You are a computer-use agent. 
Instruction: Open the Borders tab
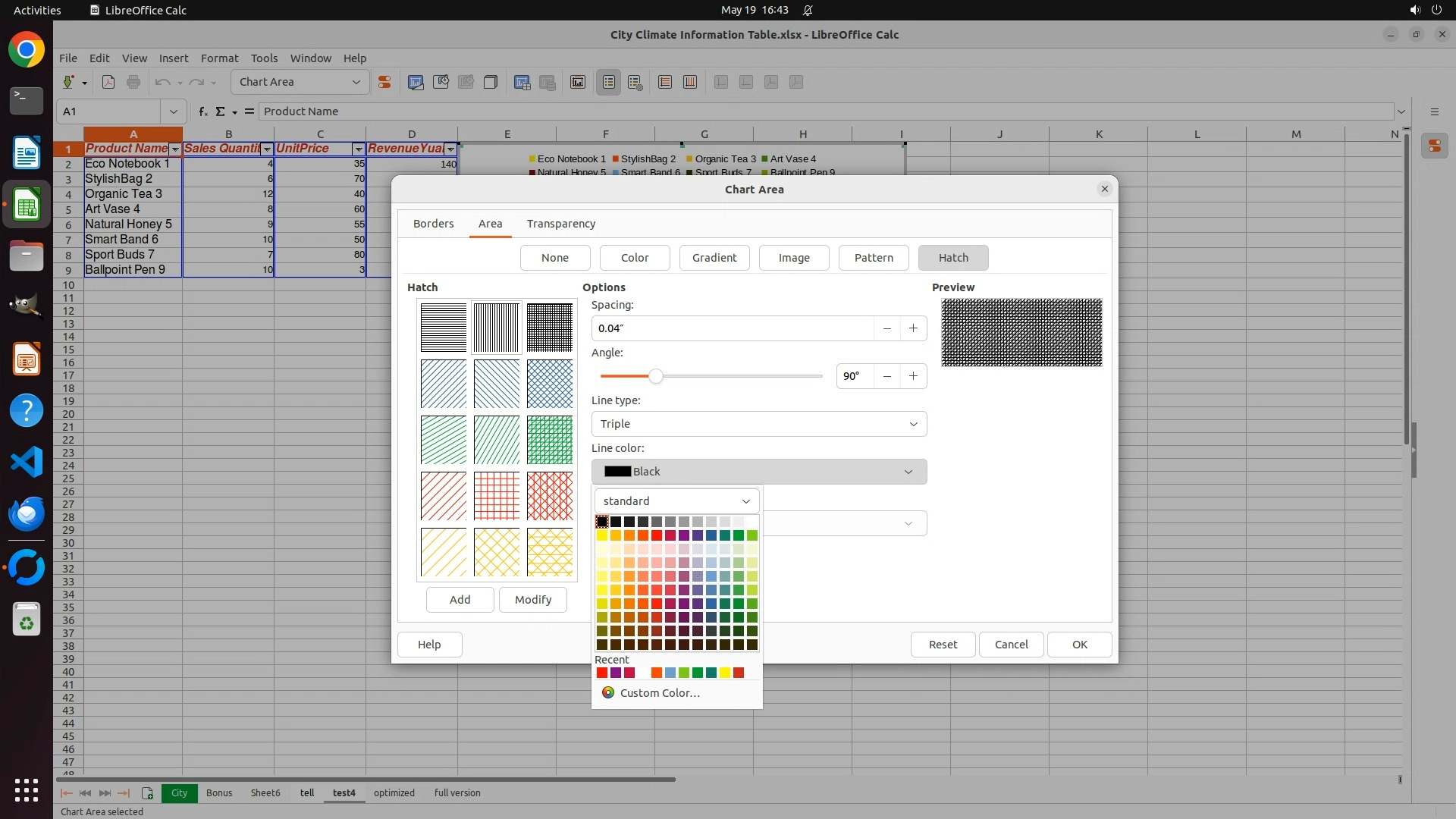(x=433, y=224)
